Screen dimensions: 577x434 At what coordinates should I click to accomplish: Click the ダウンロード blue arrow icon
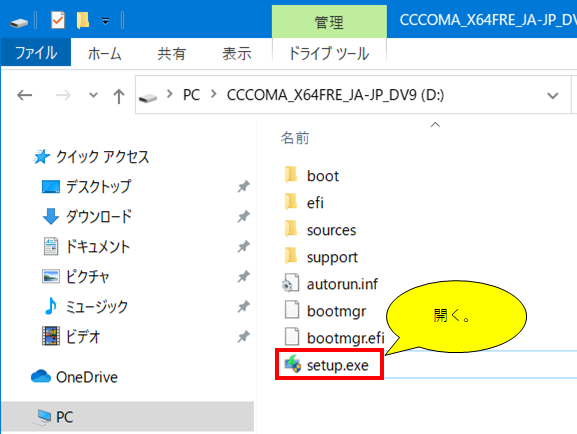(x=51, y=216)
